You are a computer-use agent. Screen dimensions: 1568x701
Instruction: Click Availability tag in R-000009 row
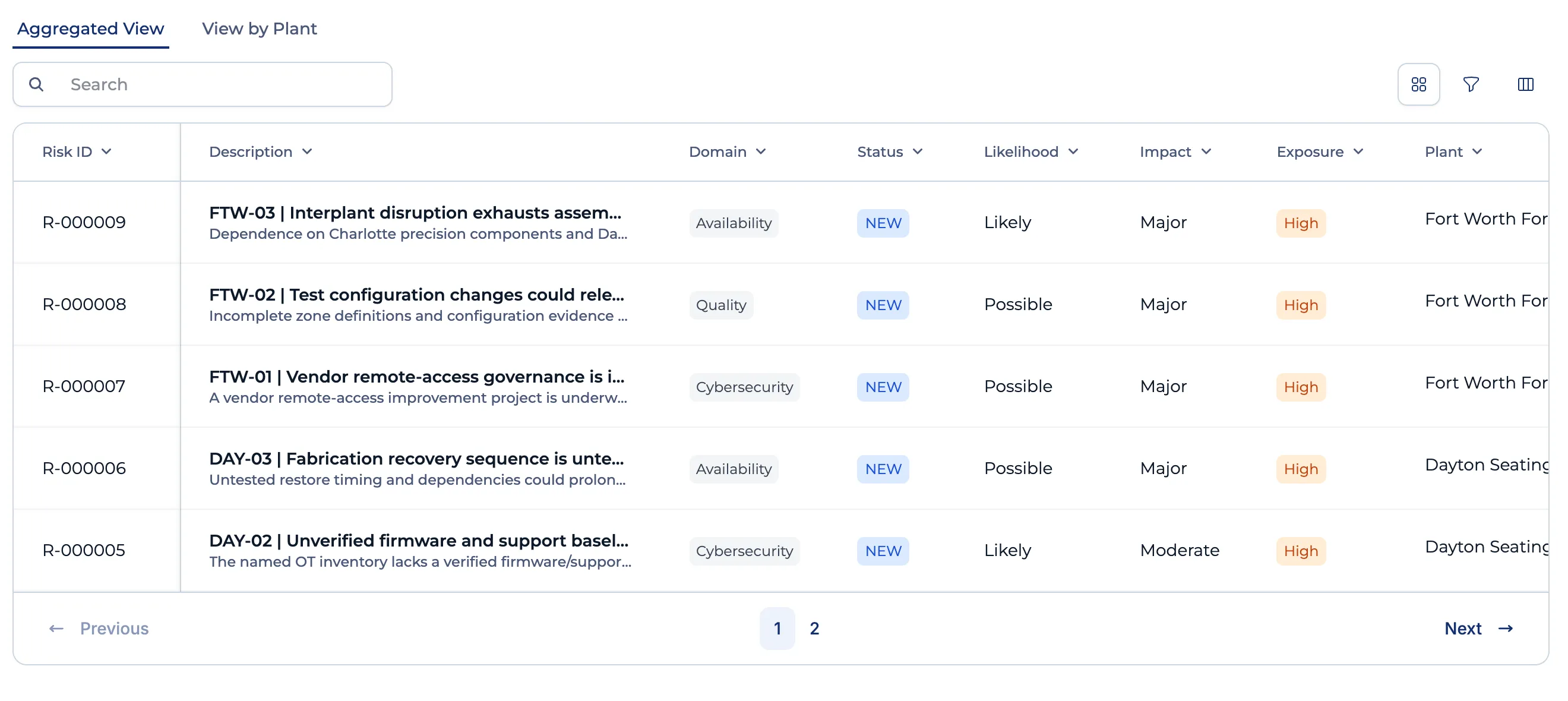734,223
